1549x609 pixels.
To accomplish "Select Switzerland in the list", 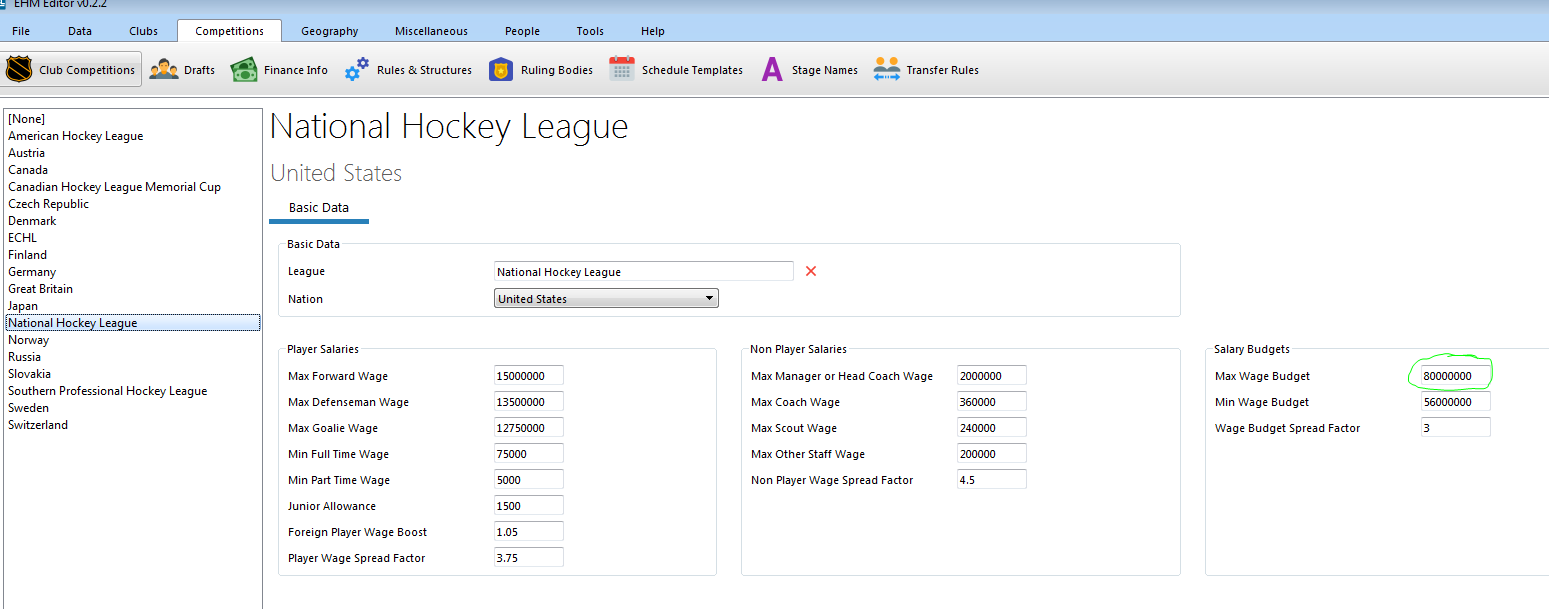I will click(132, 425).
